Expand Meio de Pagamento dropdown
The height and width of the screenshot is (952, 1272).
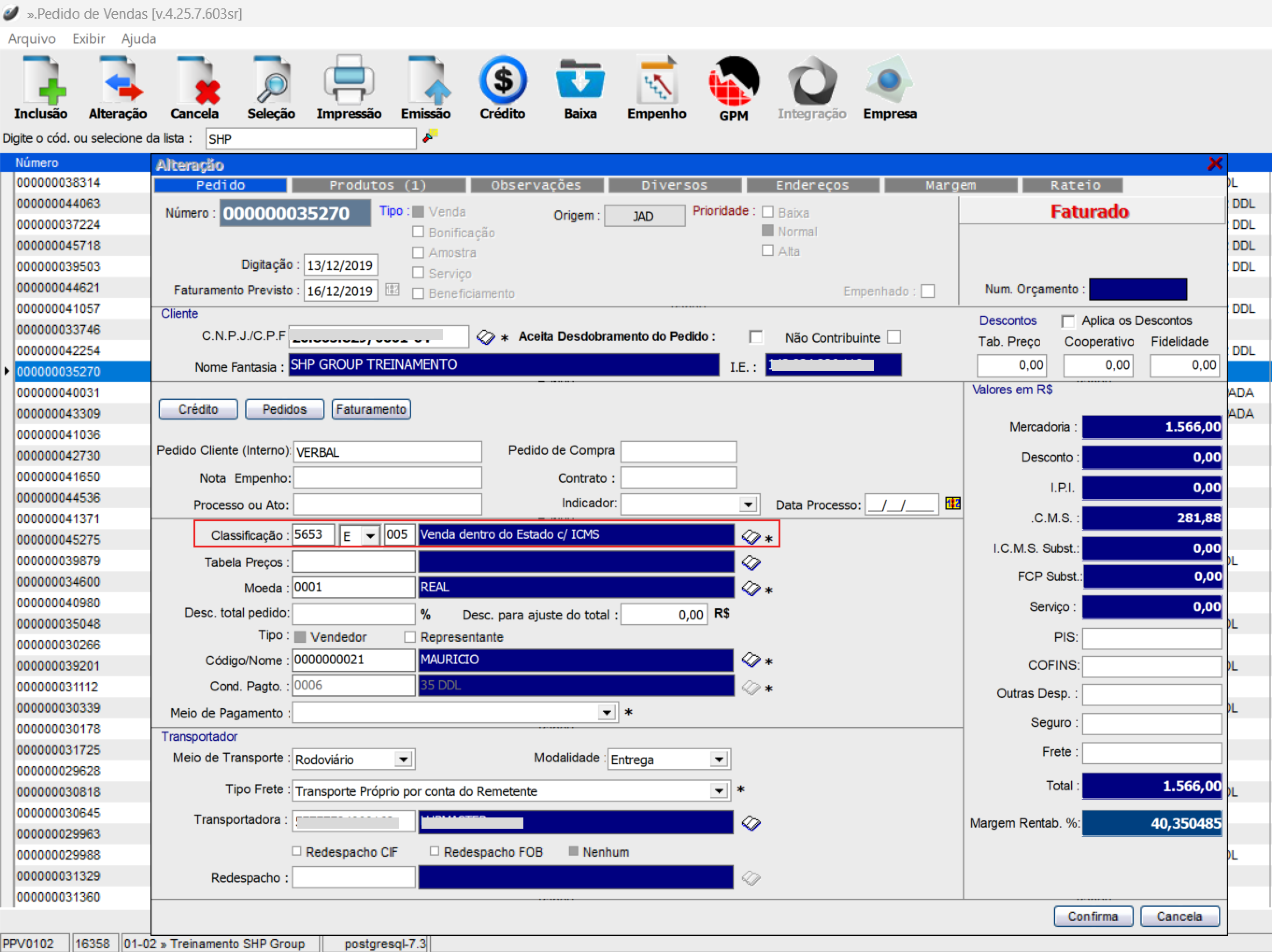pos(607,713)
